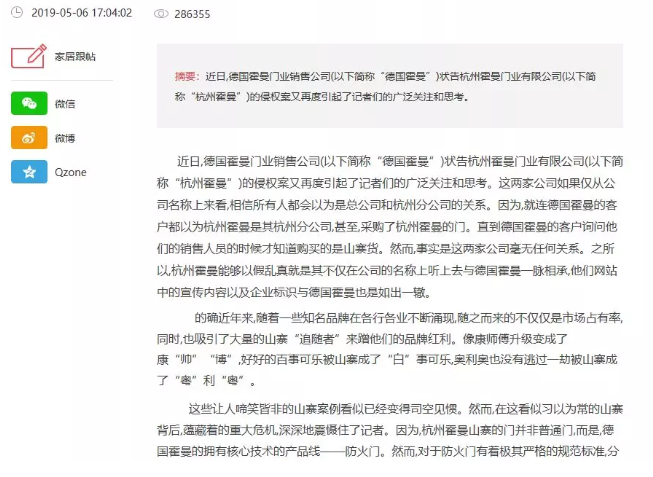Click the summary line ending 广泛关注和思考
Image resolution: width=653 pixels, height=477 pixels.
(x=322, y=97)
